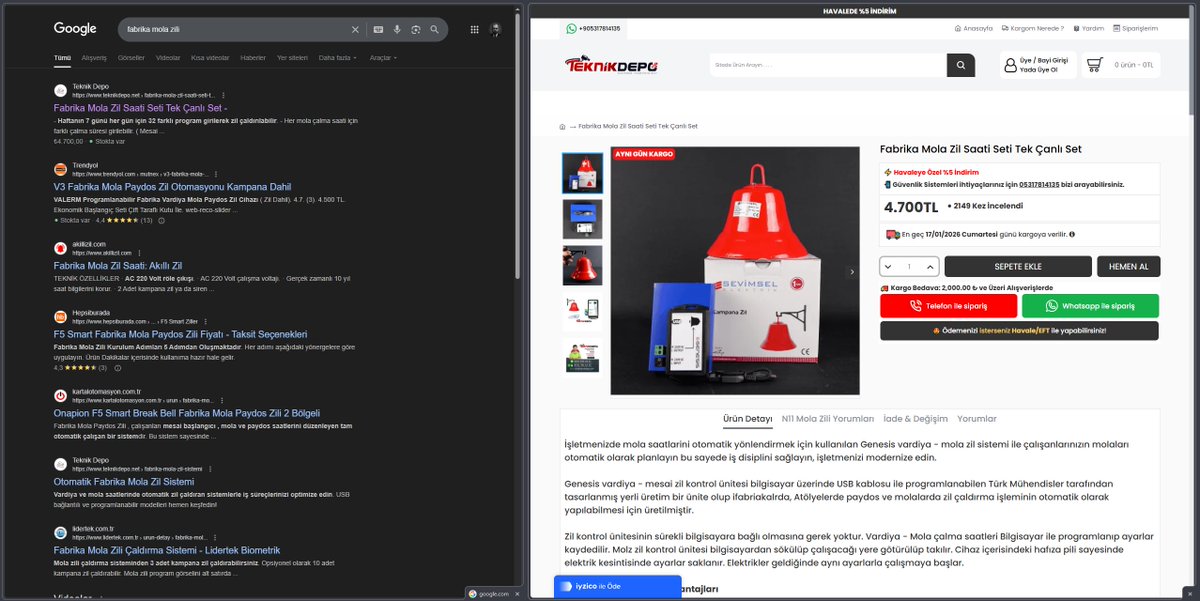Show next product image with the arrow
The width and height of the screenshot is (1200, 601).
852,271
